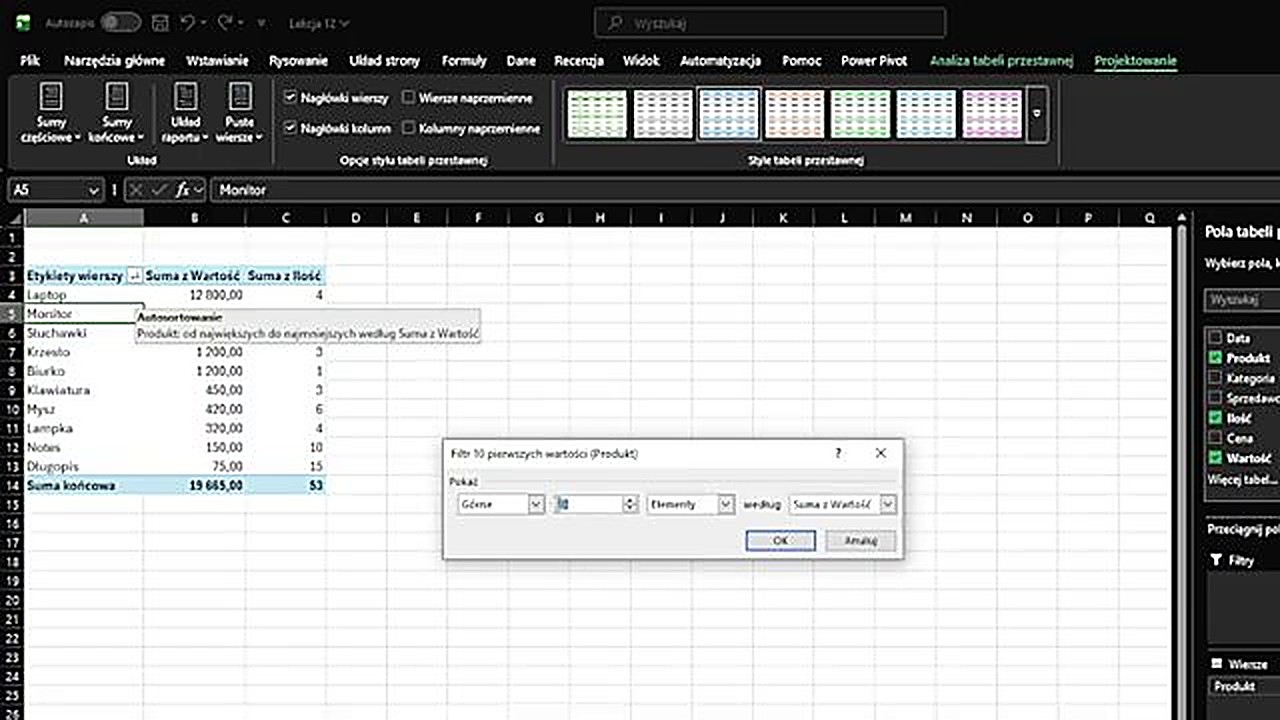Screen dimensions: 1280x720
Task: Click the Układ raportu layout icon
Action: click(x=185, y=97)
